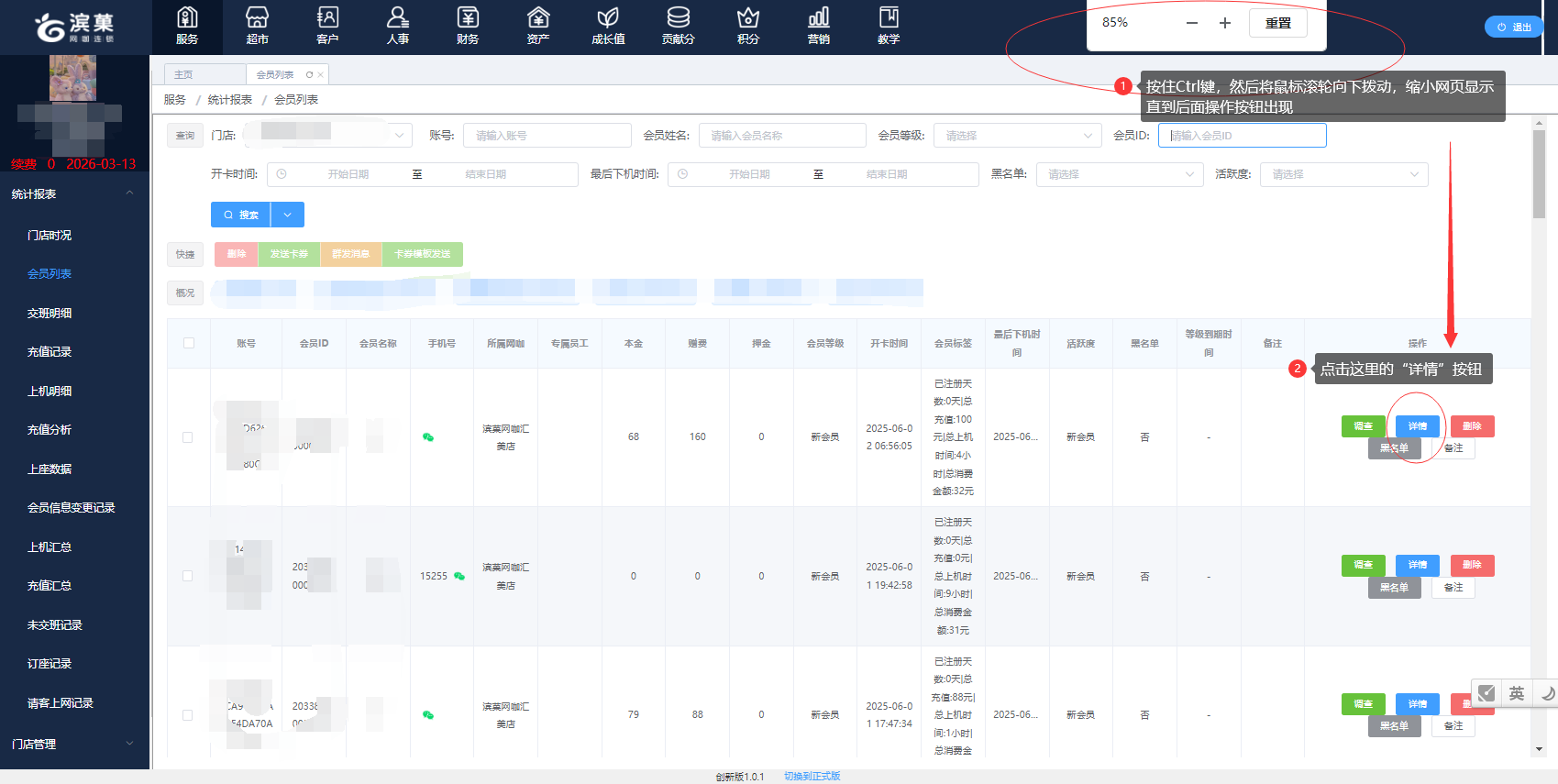Select 充值记录 in the sidebar
1558x784 pixels.
(50, 352)
